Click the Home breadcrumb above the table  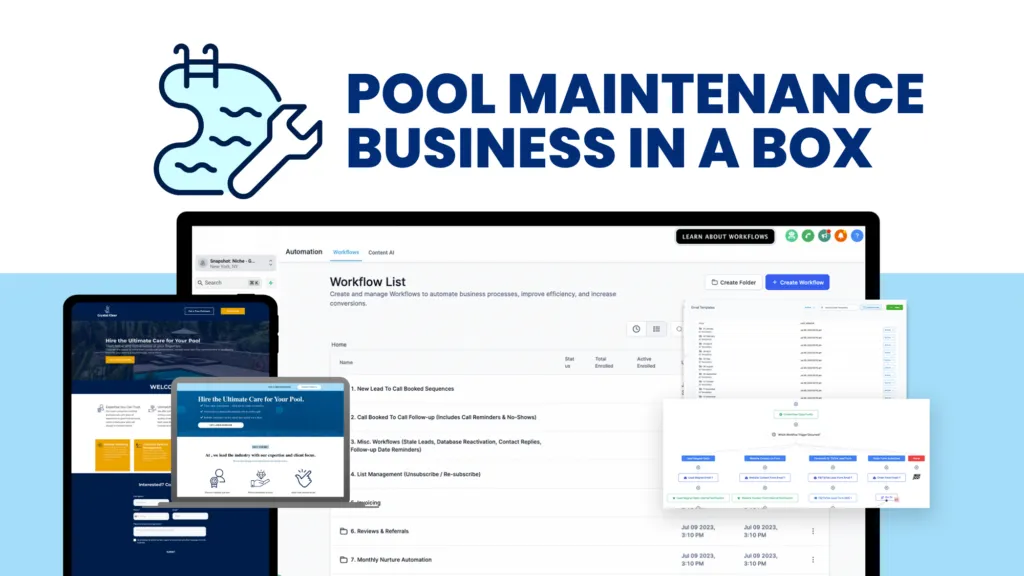tap(339, 345)
